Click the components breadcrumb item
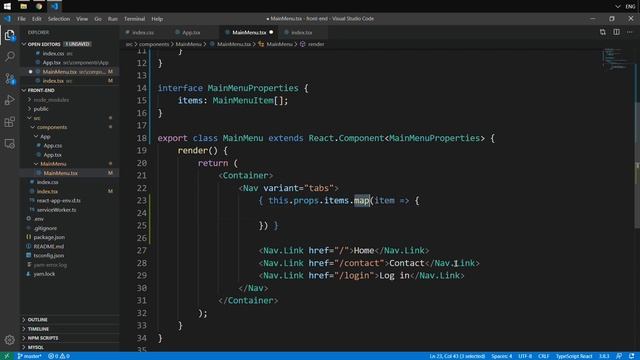 pyautogui.click(x=154, y=44)
